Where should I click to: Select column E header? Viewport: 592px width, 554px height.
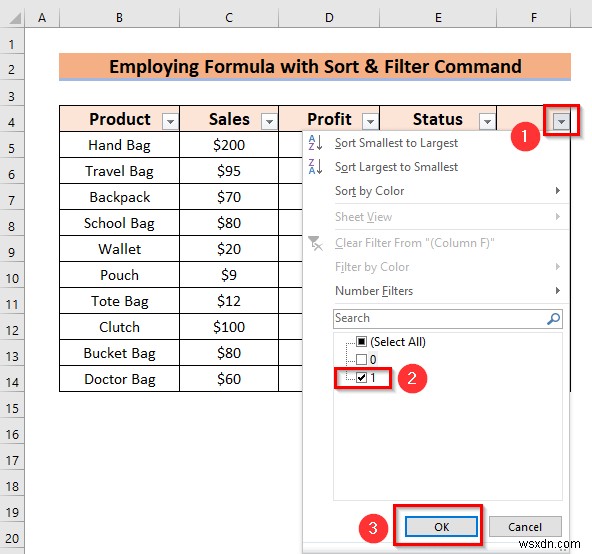pos(438,17)
